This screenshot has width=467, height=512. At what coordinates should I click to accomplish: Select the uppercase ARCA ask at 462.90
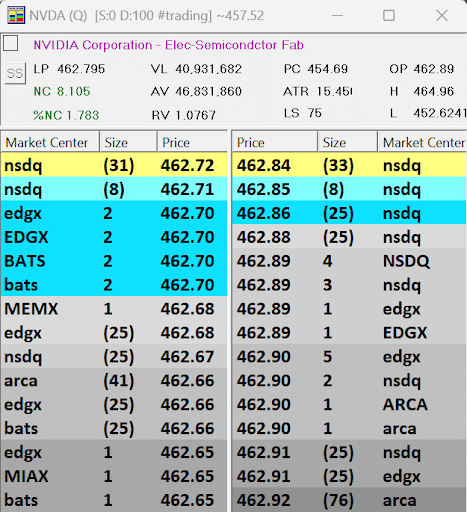point(349,404)
